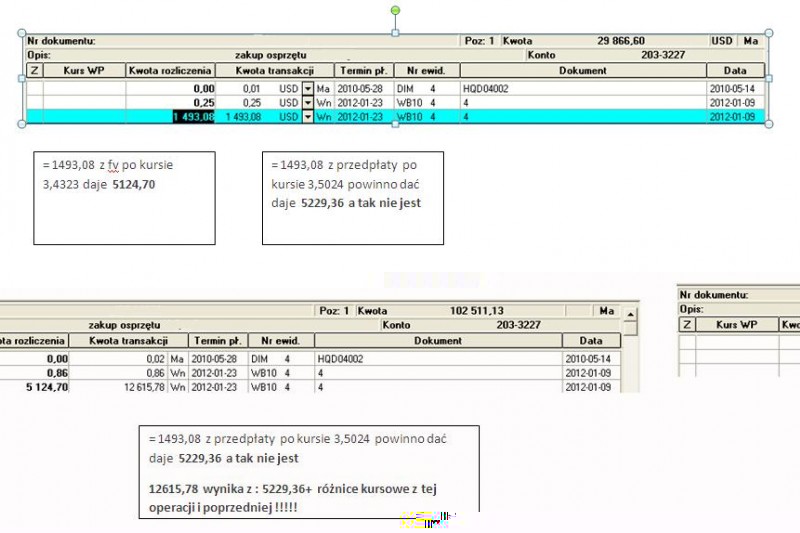Click the 203-3227 Konto value in the upper table
The width and height of the screenshot is (800, 533).
663,55
